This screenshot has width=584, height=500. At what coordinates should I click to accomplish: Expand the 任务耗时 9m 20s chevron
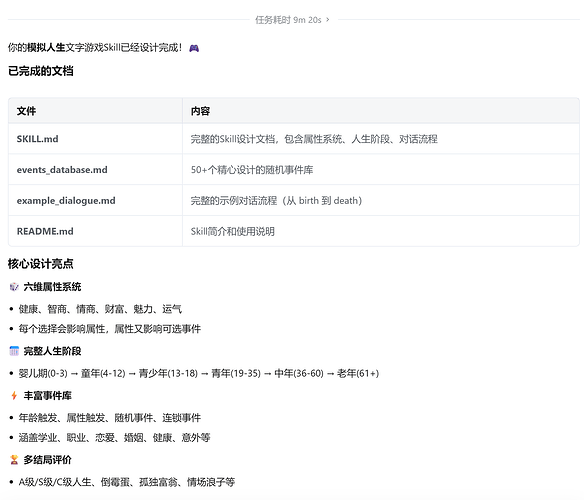(x=328, y=19)
